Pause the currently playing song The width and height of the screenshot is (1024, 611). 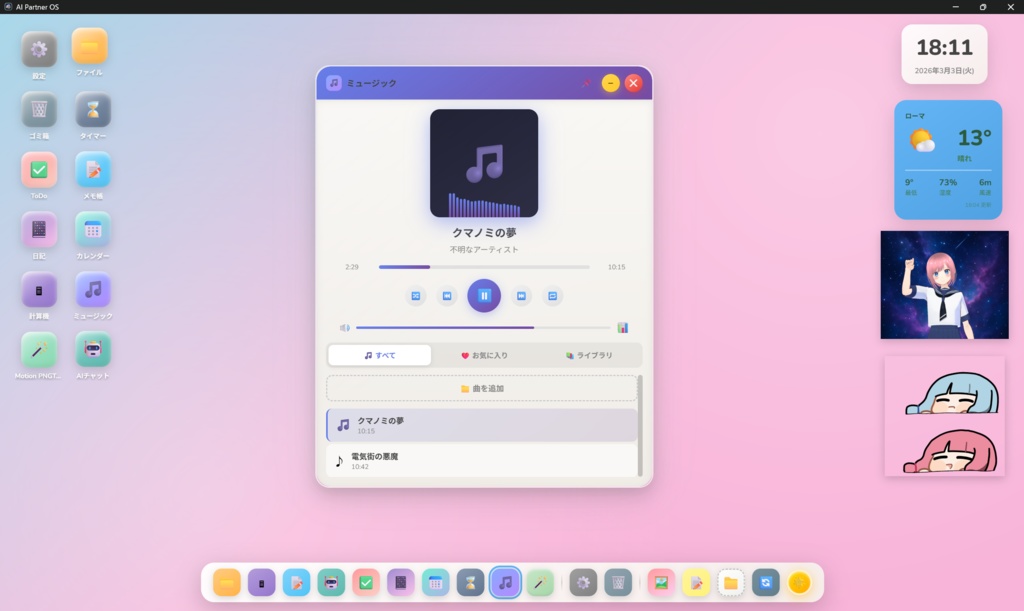484,296
